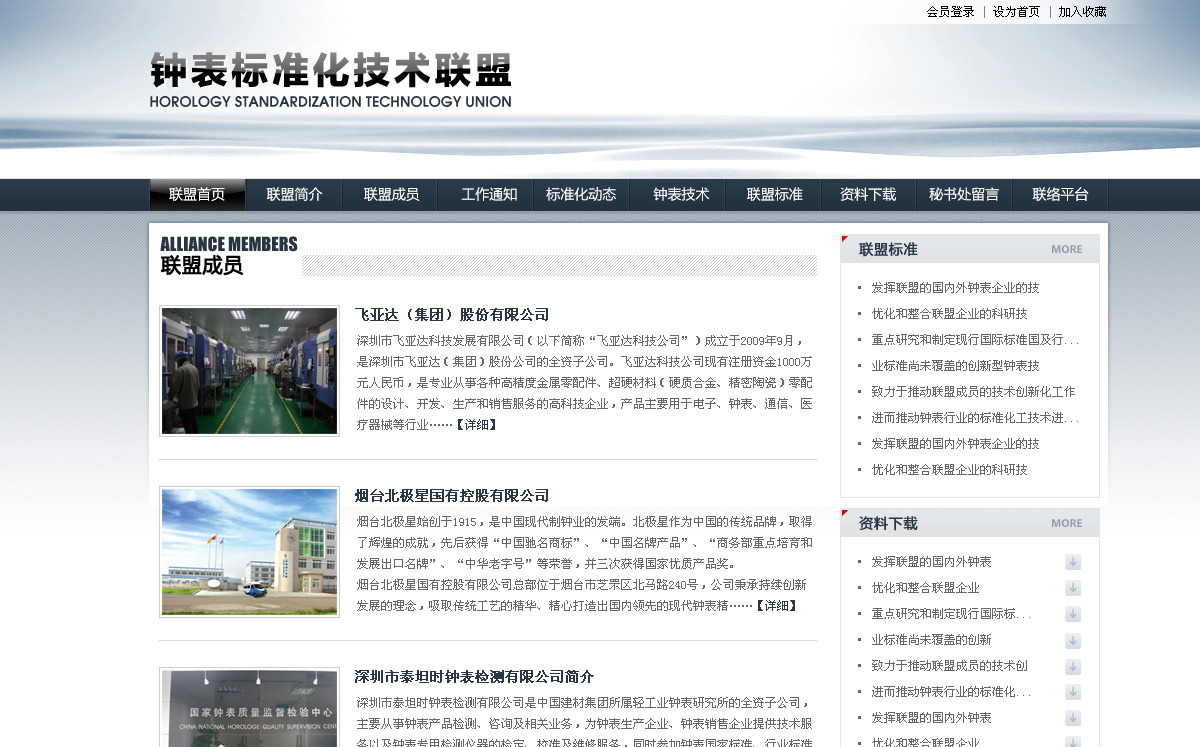Screen dimensions: 1200x747
Task: Open 飞亚达（集团）股份有限公司 title
Action: (x=452, y=315)
